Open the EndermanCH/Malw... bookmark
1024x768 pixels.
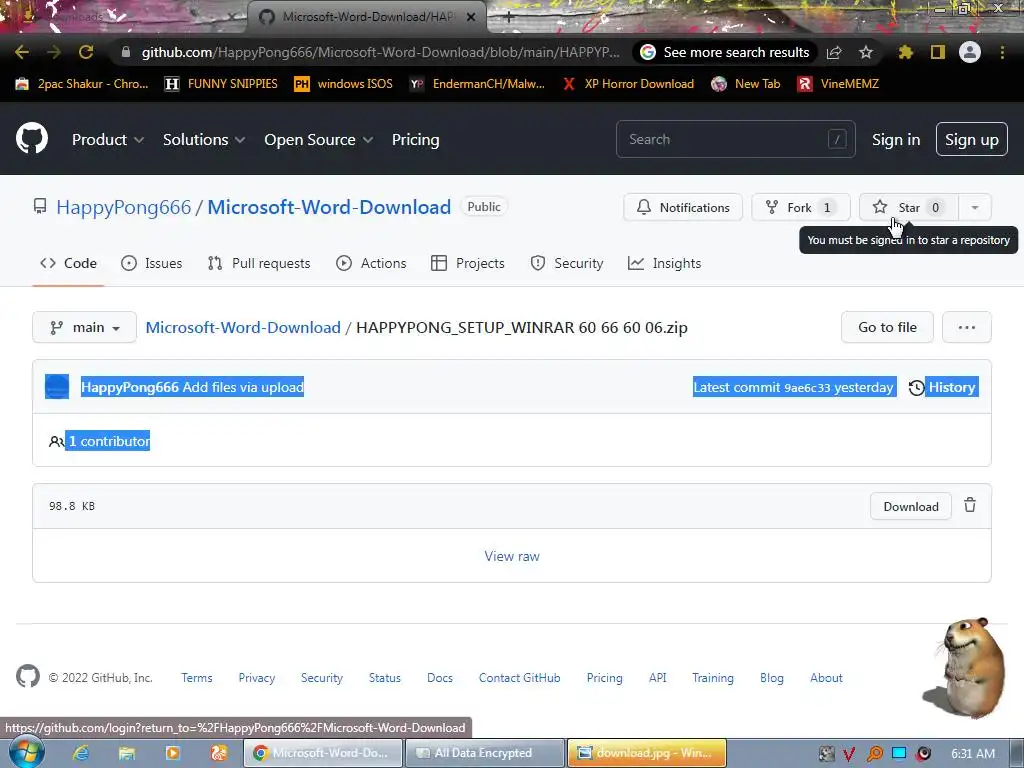[x=477, y=84]
